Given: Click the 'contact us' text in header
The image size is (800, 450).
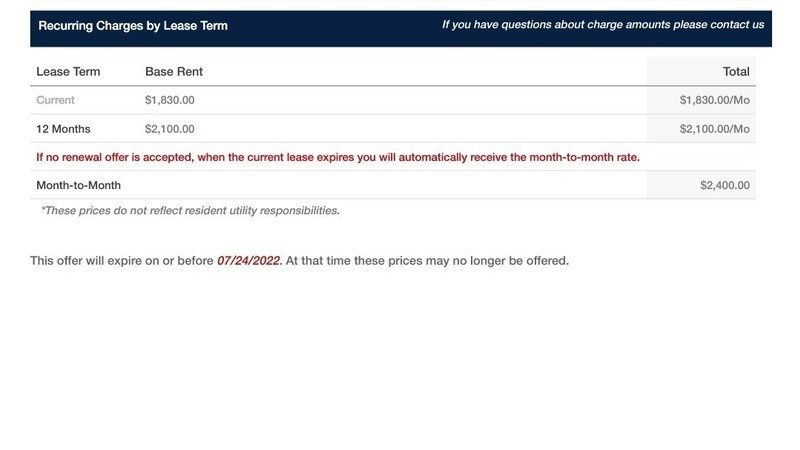Looking at the screenshot, I should click(738, 25).
